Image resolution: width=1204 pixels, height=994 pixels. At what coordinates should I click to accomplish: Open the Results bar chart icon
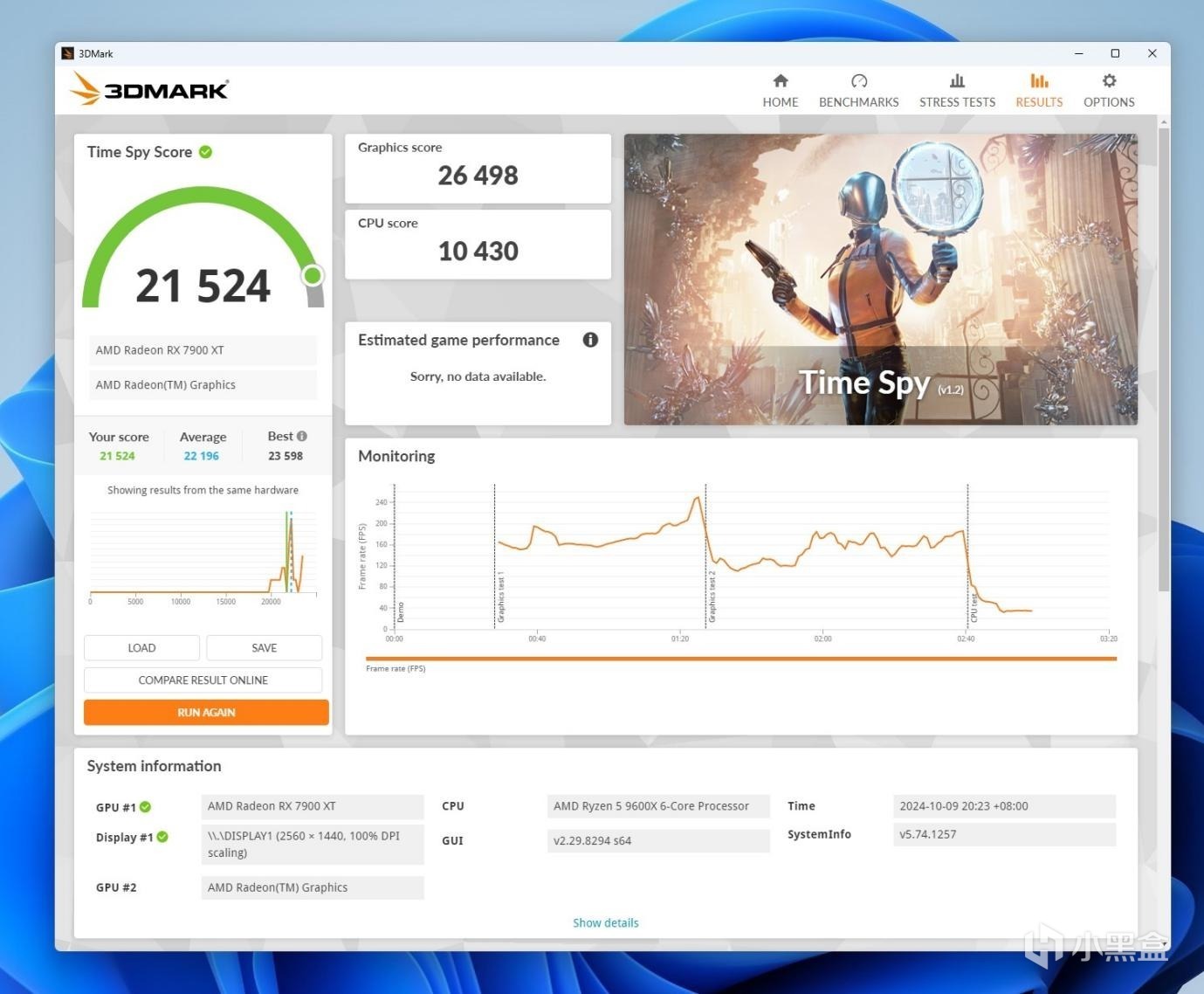tap(1039, 80)
